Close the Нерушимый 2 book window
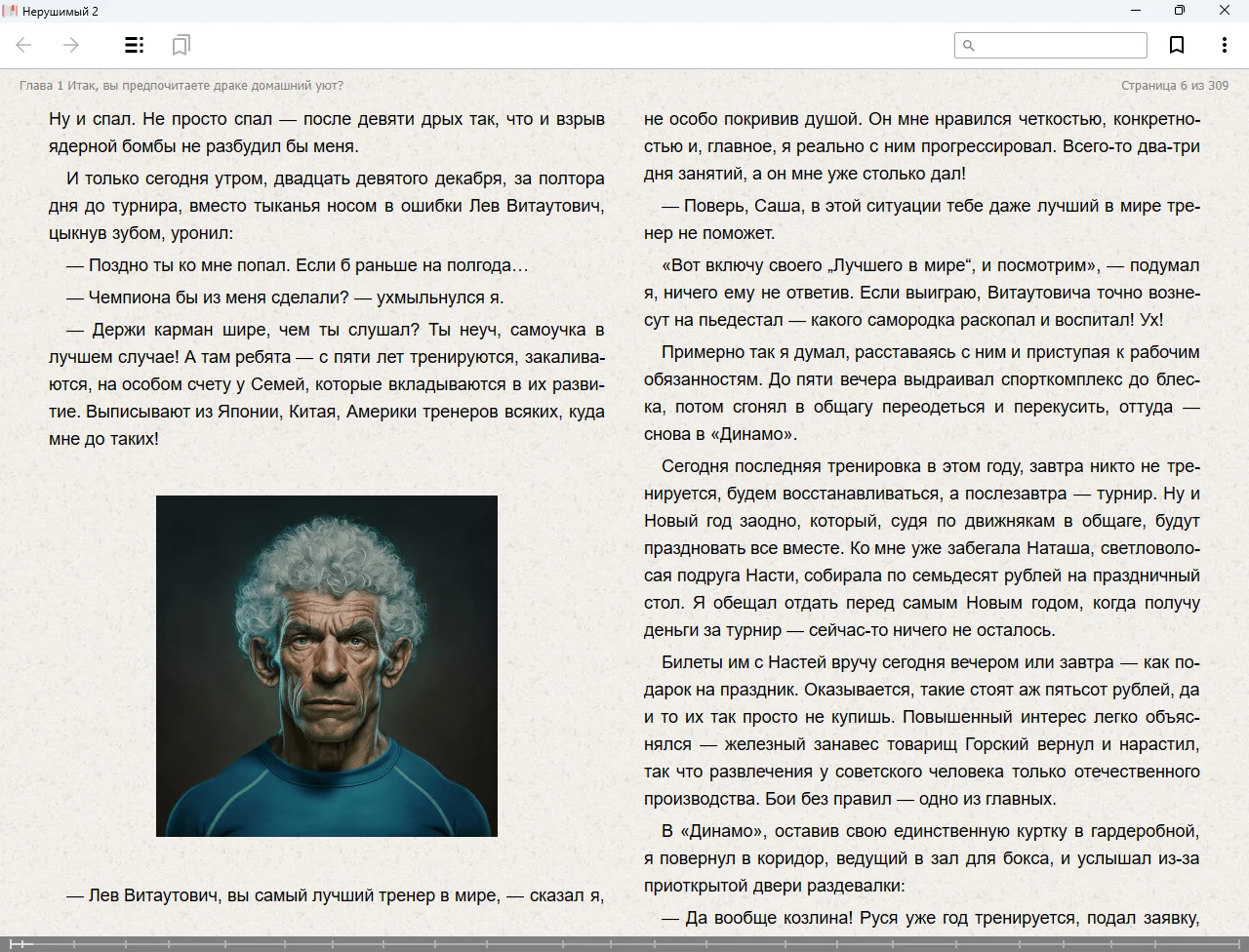This screenshot has width=1249, height=952. click(x=1225, y=11)
